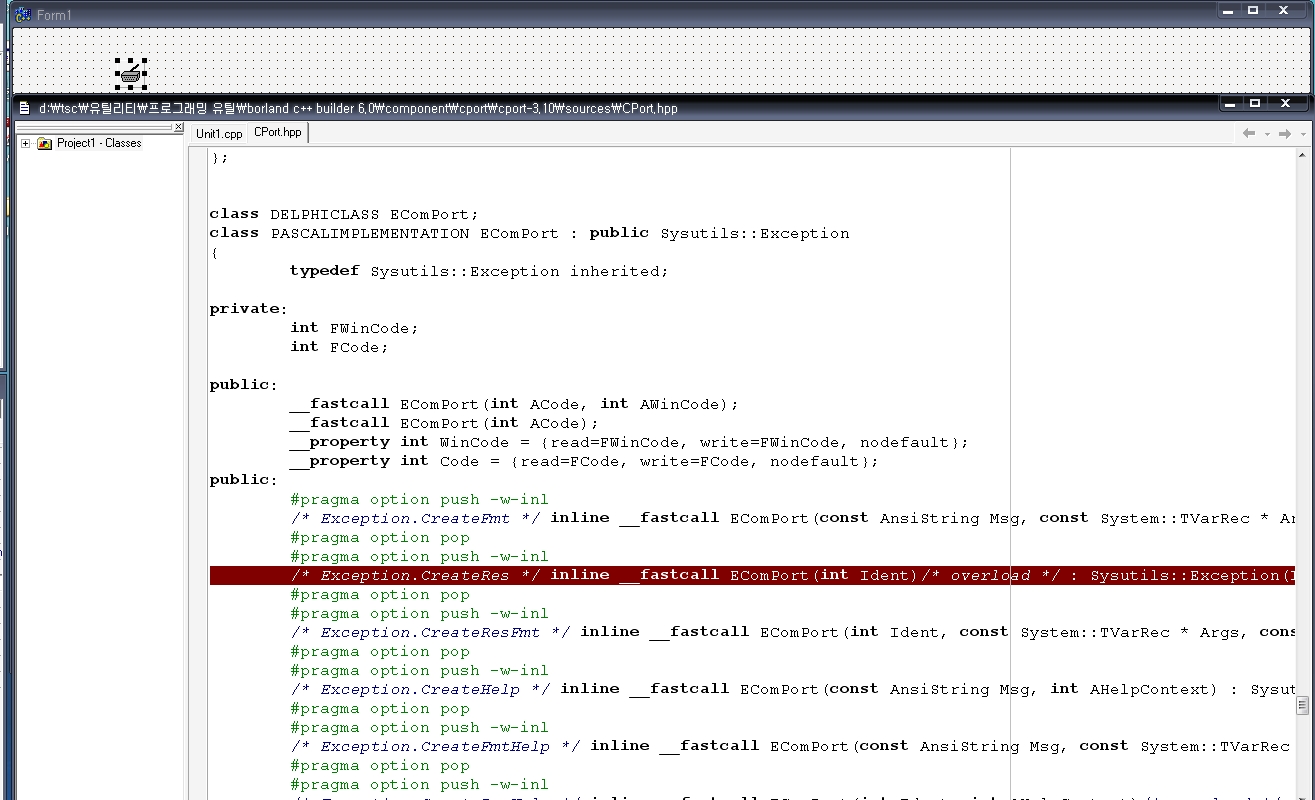This screenshot has width=1315, height=800.
Task: Minimize the Form1 designer window
Action: pyautogui.click(x=1228, y=11)
